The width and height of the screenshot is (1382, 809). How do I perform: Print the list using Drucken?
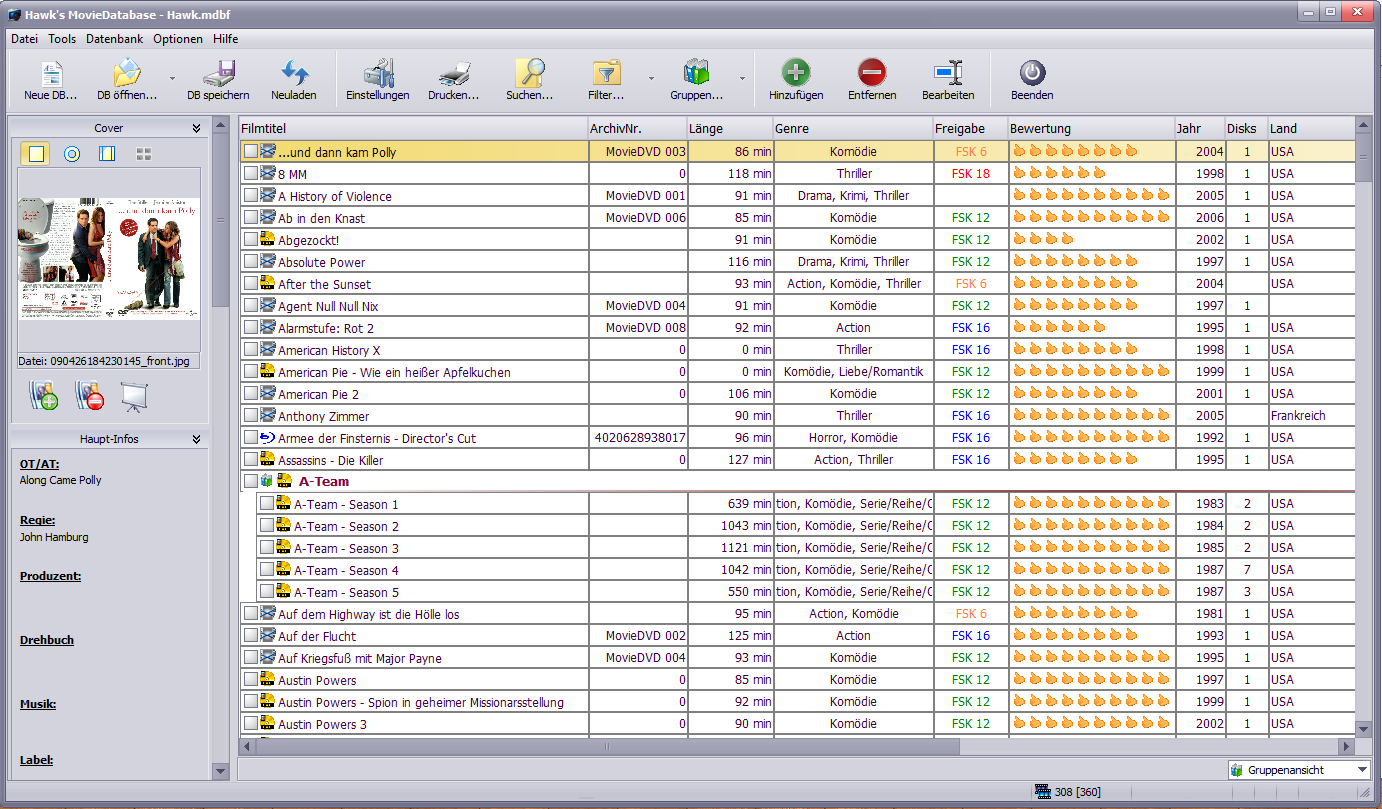(454, 81)
